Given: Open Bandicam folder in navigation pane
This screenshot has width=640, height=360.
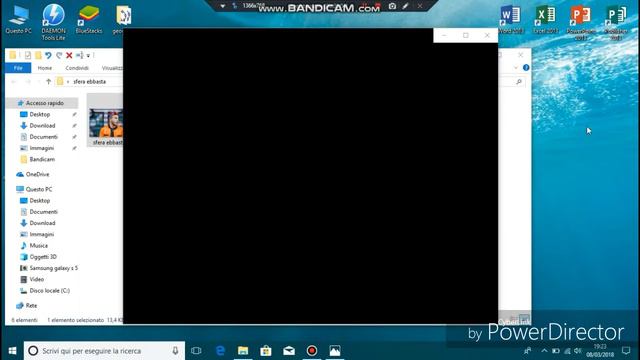Looking at the screenshot, I should click(x=42, y=160).
